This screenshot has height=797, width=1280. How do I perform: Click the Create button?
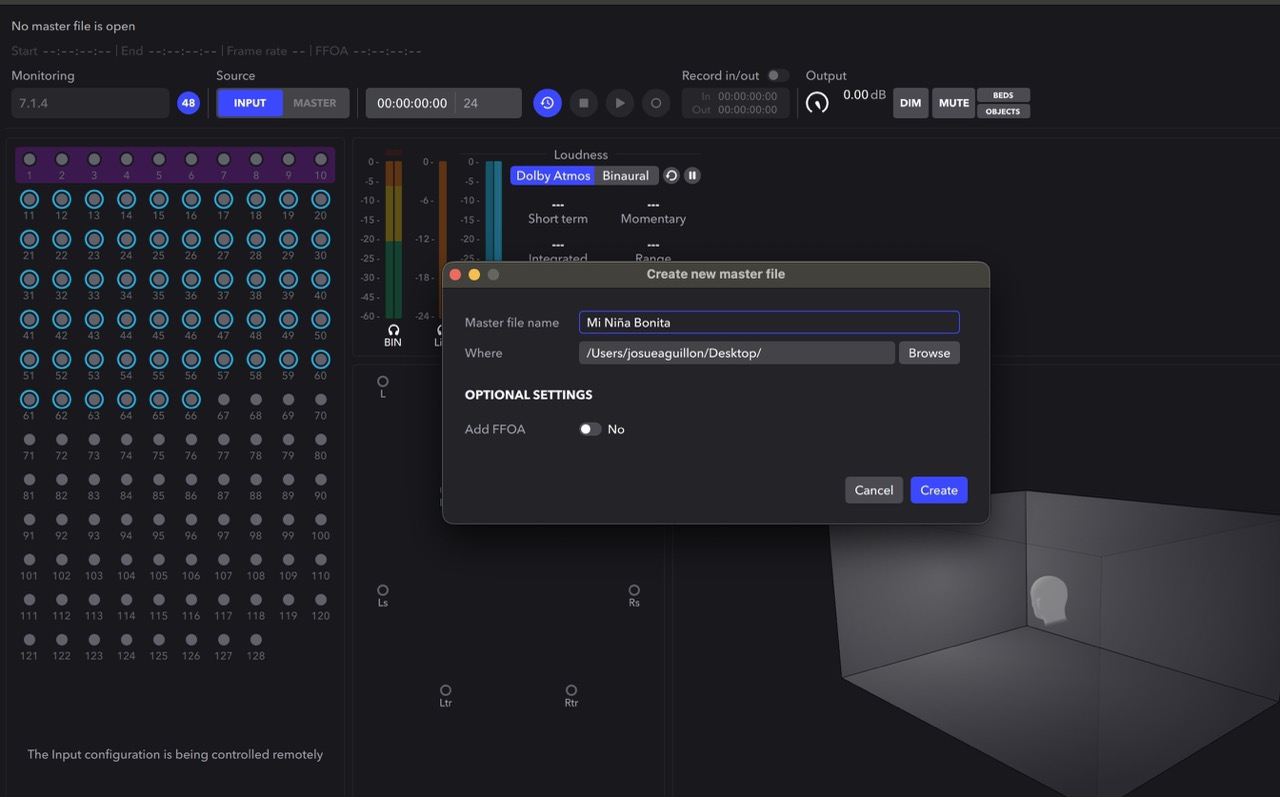[x=939, y=490]
